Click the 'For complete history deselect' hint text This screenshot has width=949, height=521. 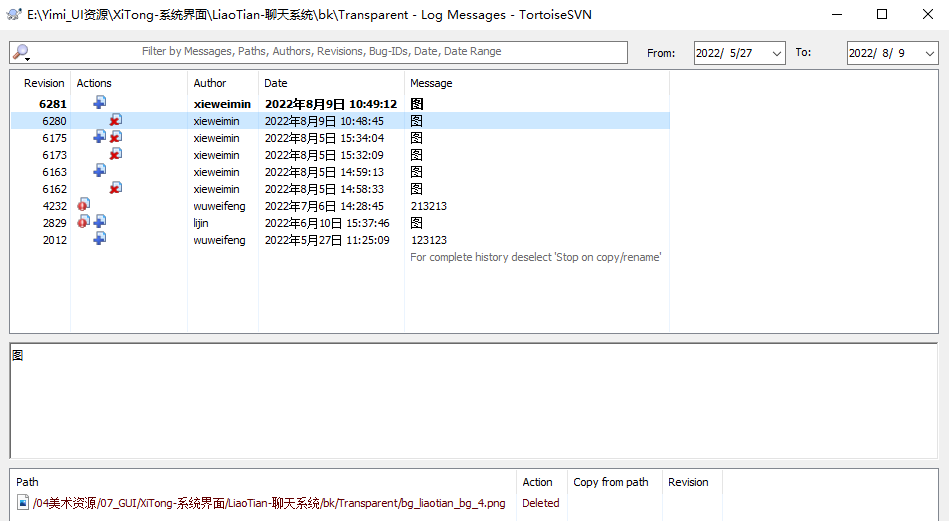(536, 257)
